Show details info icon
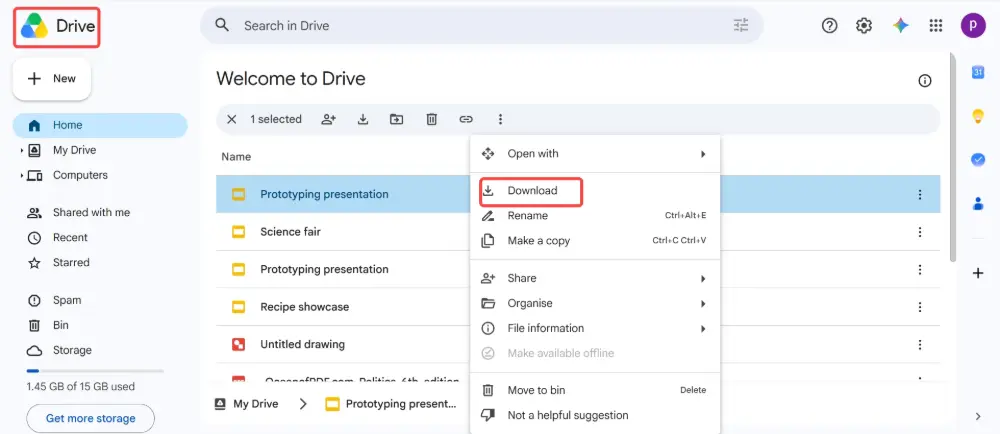This screenshot has height=434, width=1000. tap(925, 81)
